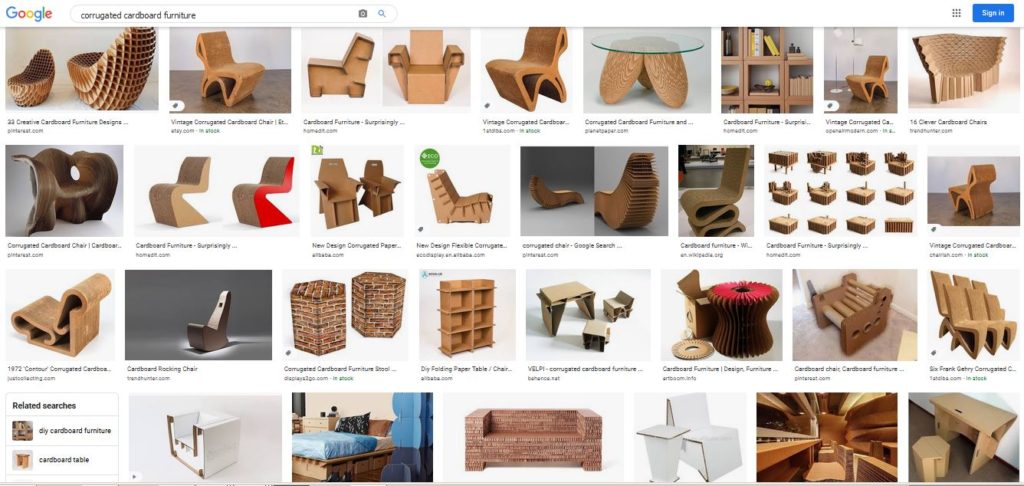
Task: Select the red flower-top stool image
Action: pyautogui.click(x=722, y=315)
